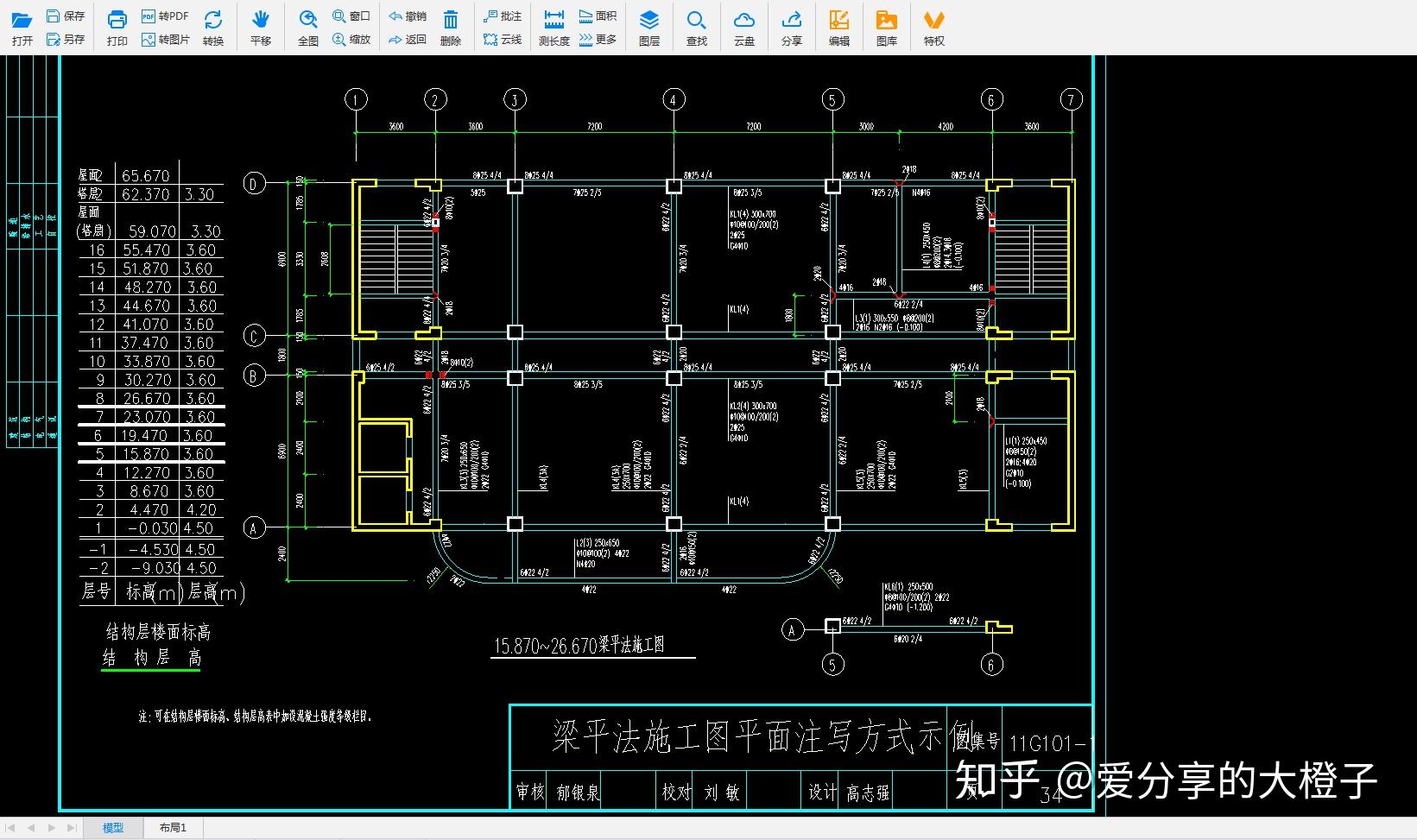1417x840 pixels.
Task: Open 查找 search tool
Action: pos(697,28)
